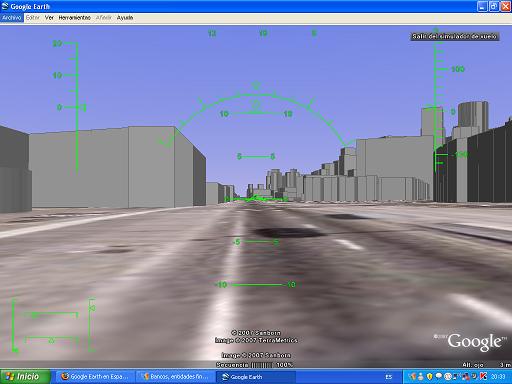Click the yellow shield tray icon

click(430, 376)
